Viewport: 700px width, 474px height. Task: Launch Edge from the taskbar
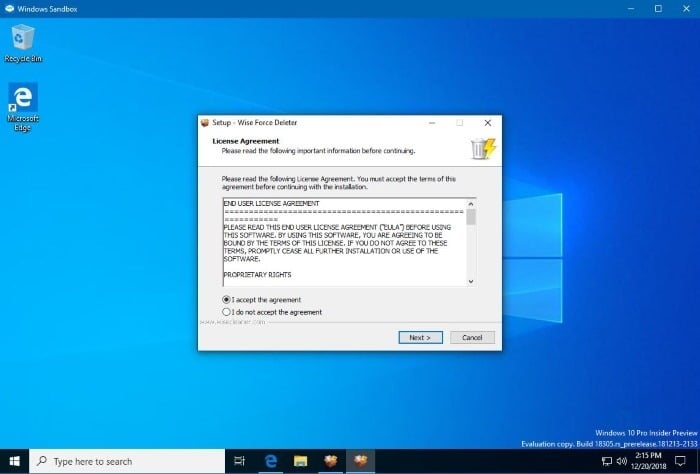271,461
